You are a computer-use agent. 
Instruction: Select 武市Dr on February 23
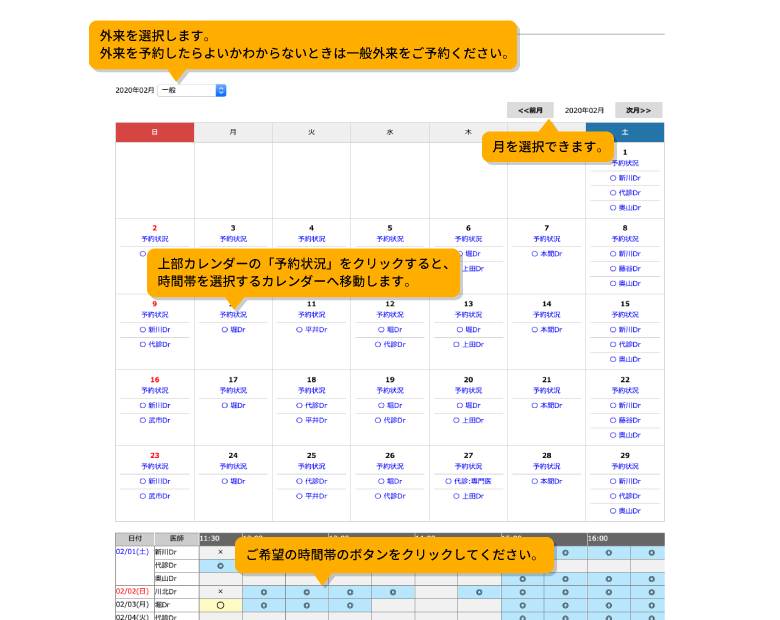pyautogui.click(x=155, y=496)
